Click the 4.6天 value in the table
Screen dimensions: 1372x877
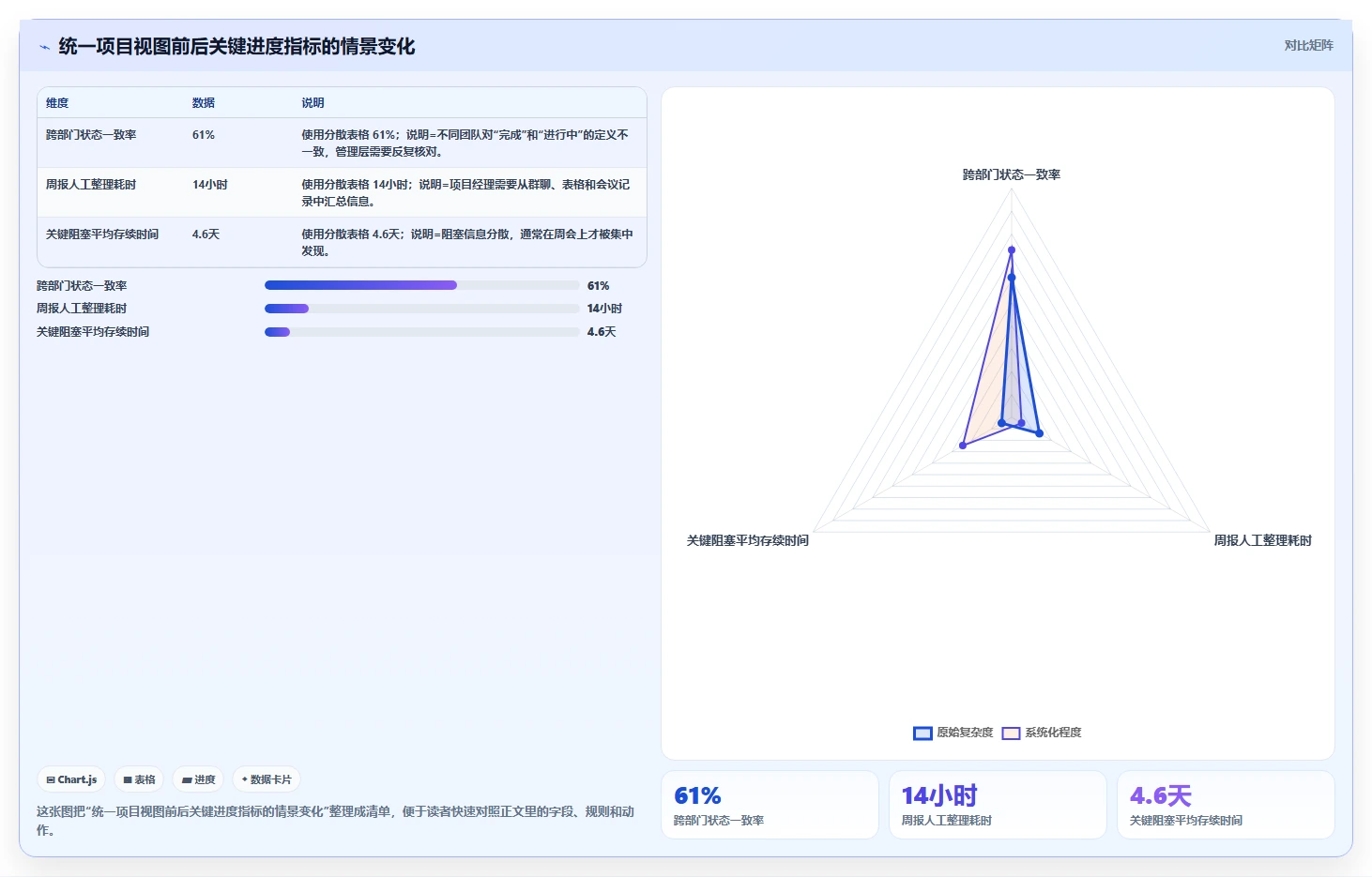tap(206, 234)
